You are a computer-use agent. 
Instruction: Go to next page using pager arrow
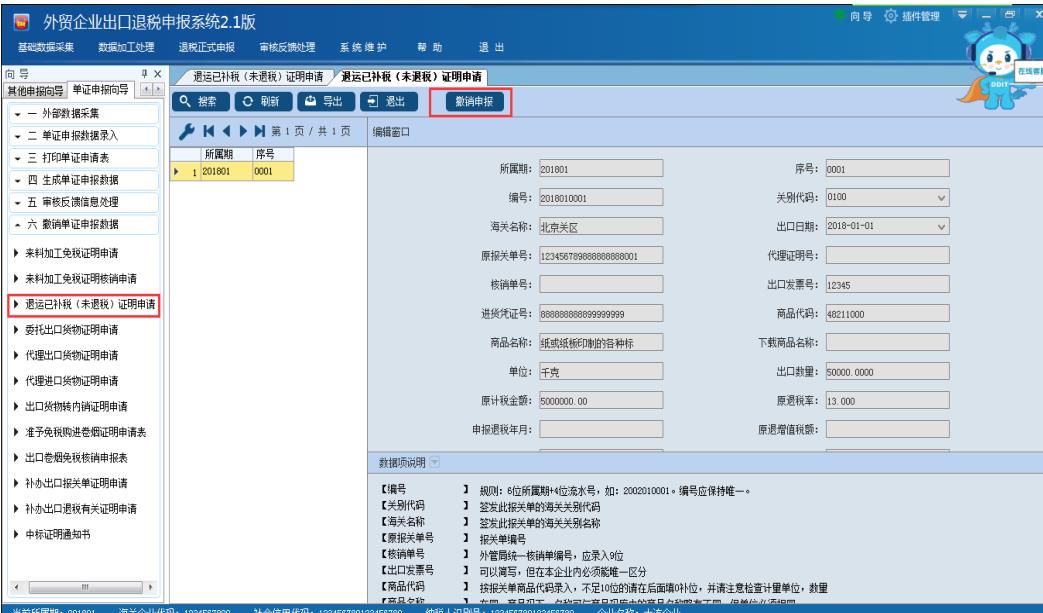(242, 132)
